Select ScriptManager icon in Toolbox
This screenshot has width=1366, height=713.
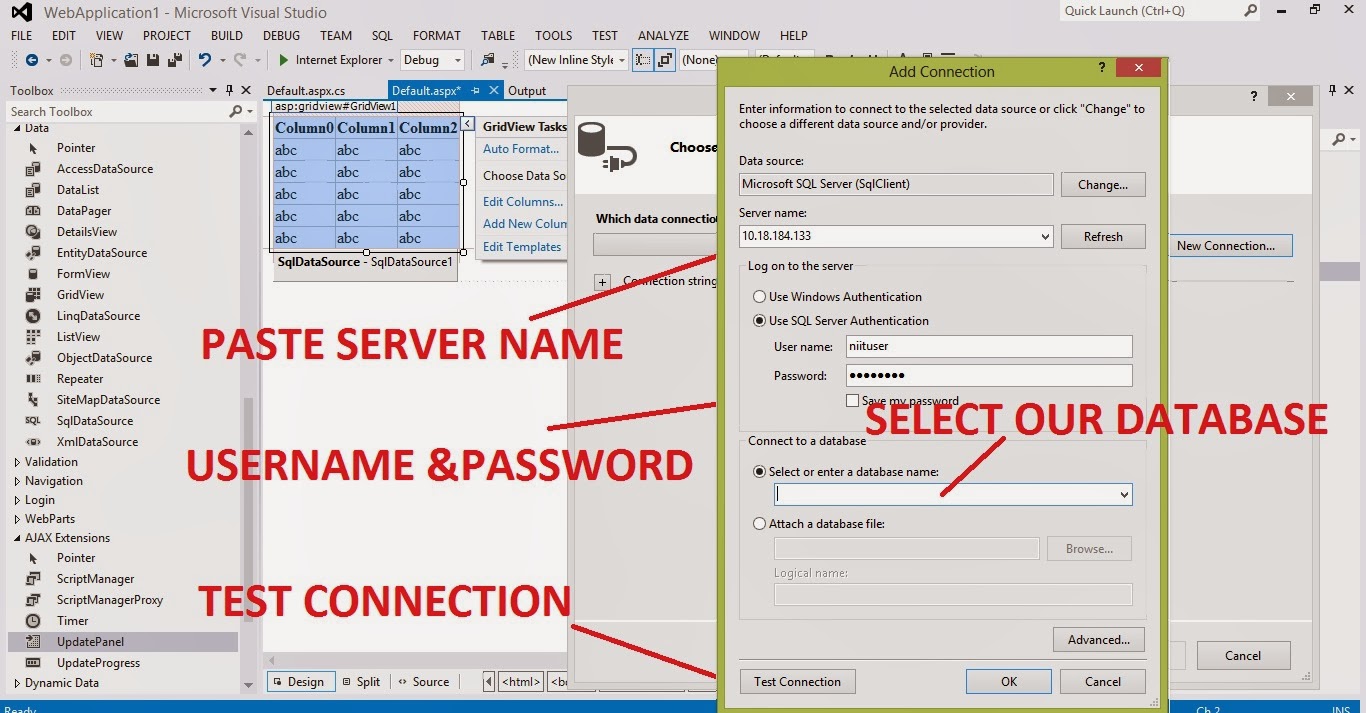coord(33,579)
